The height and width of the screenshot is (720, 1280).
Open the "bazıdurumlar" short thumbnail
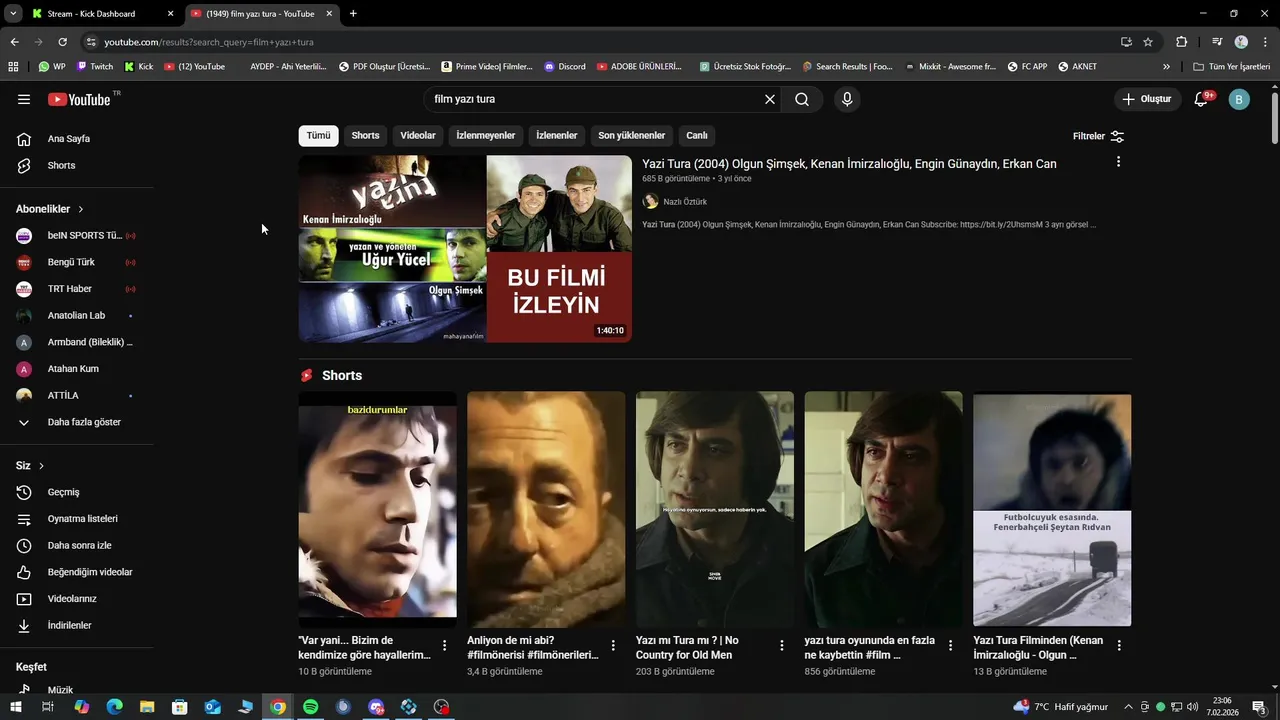(377, 510)
